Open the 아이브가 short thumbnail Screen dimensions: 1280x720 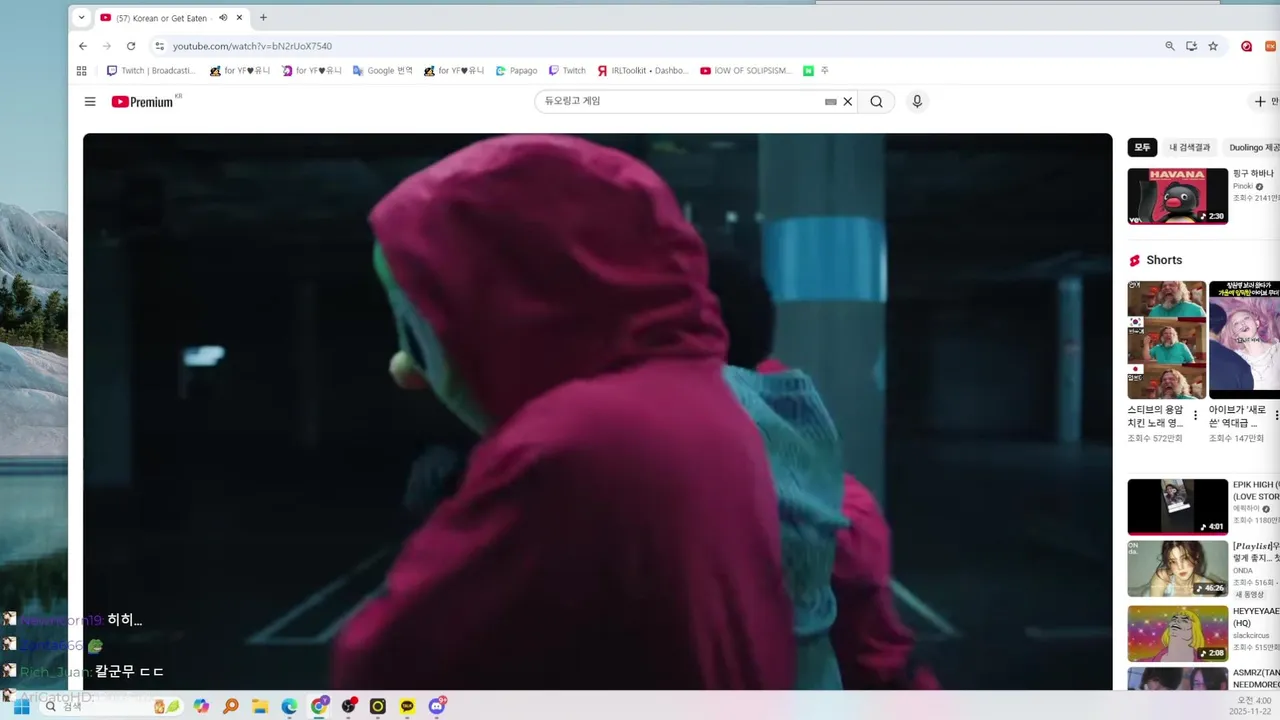click(1244, 340)
